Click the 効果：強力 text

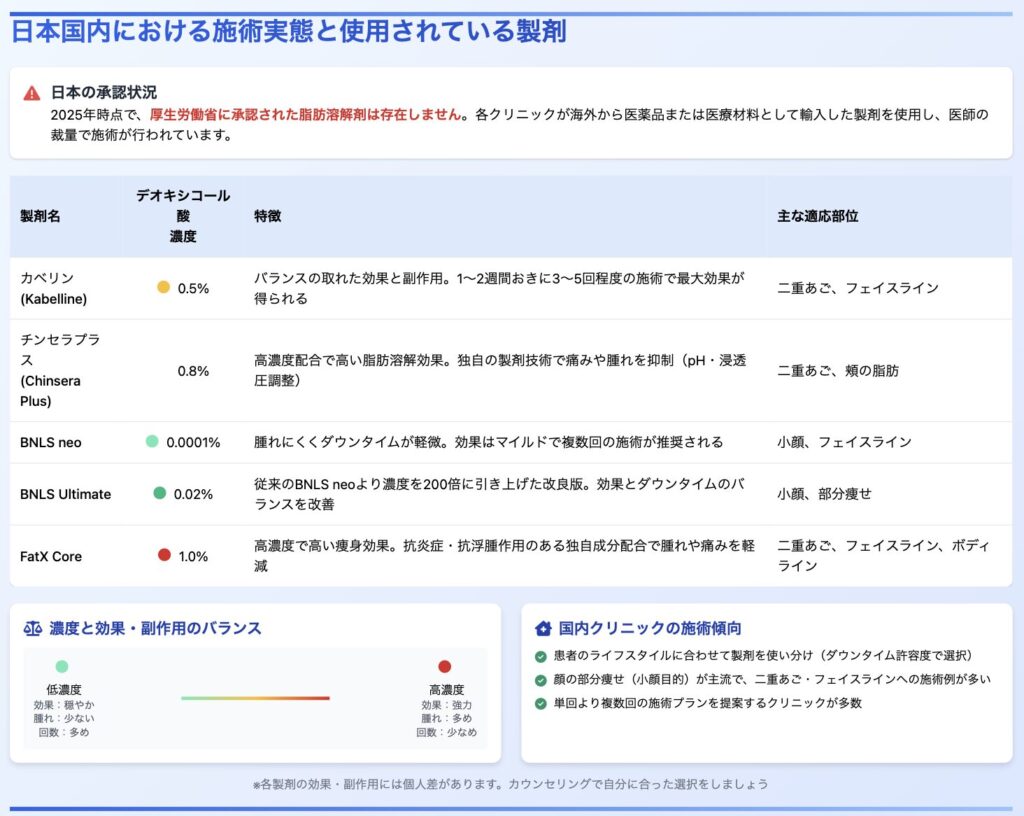447,705
